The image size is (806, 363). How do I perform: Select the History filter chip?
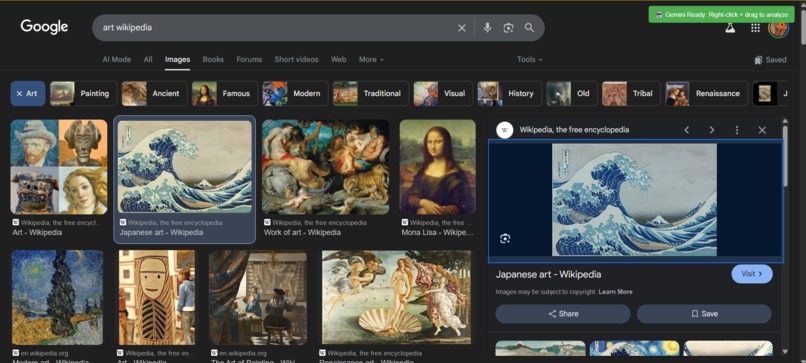[509, 94]
